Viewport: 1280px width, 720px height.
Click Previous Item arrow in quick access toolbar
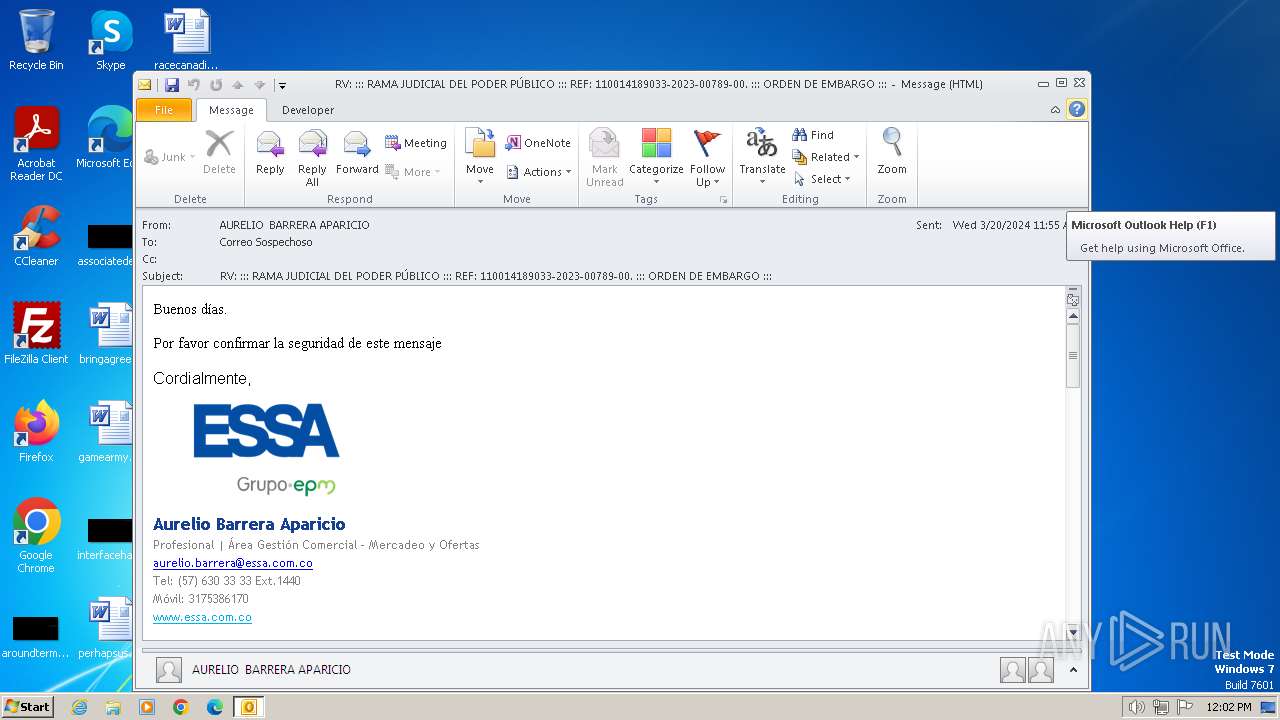[x=238, y=85]
